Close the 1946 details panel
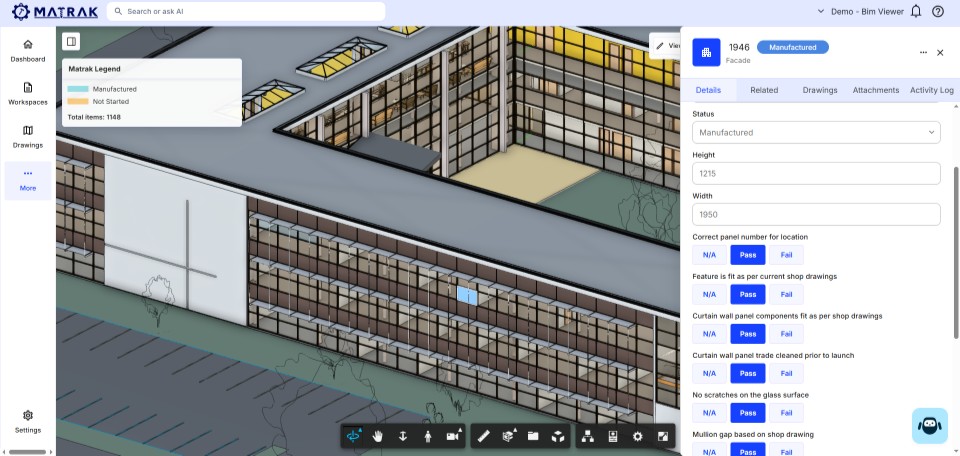 tap(940, 53)
